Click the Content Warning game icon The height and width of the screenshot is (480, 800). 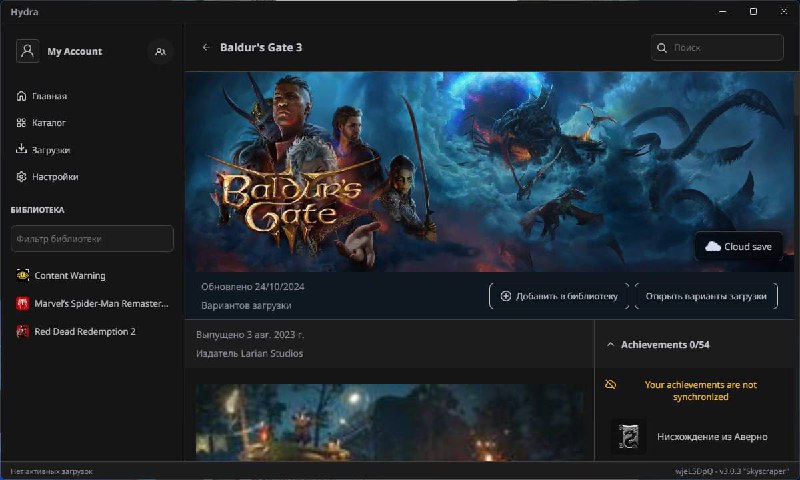point(23,275)
